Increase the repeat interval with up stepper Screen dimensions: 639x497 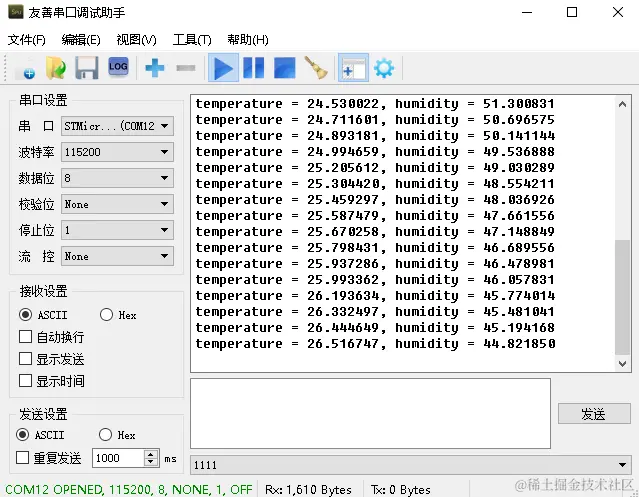pyautogui.click(x=151, y=453)
